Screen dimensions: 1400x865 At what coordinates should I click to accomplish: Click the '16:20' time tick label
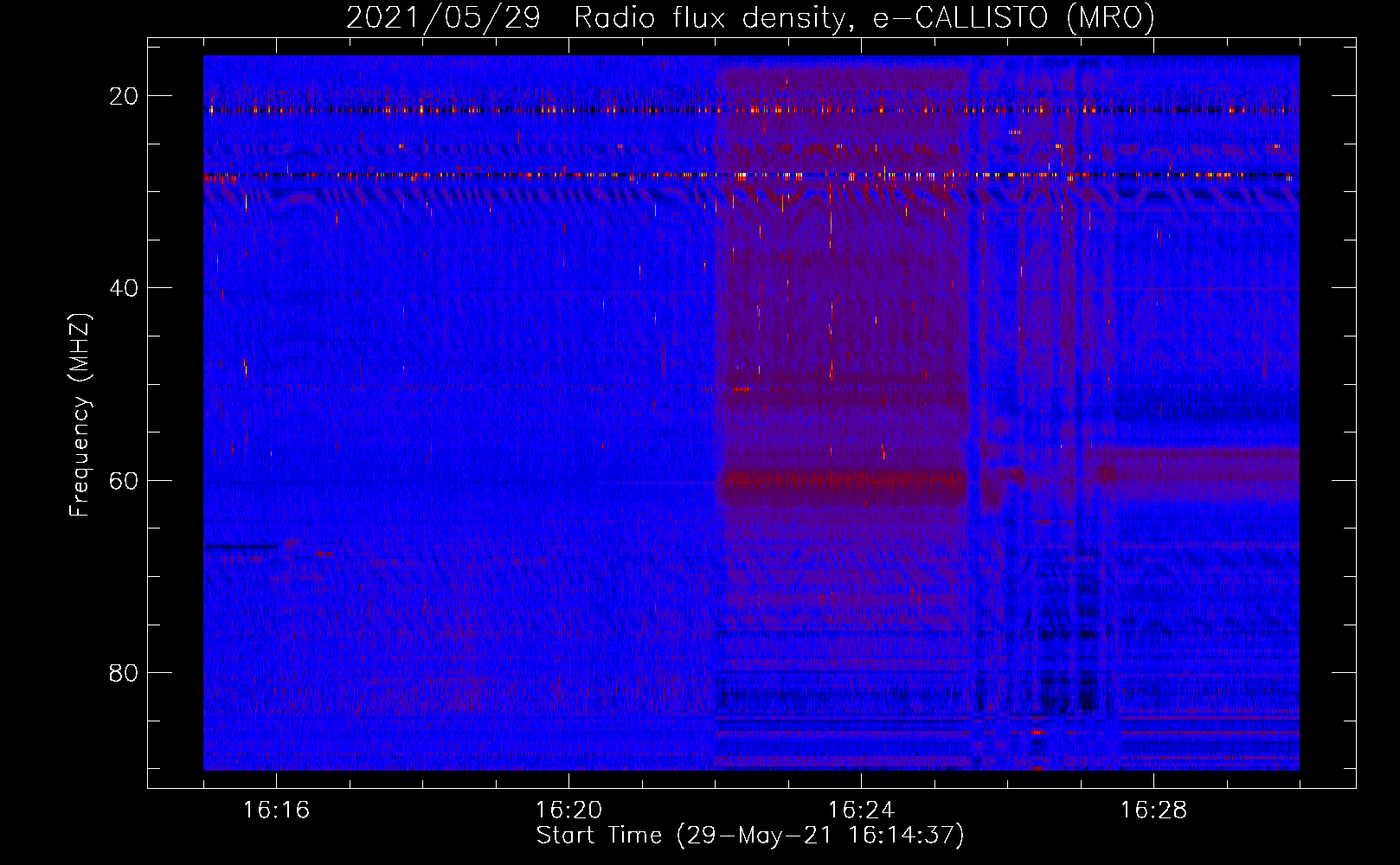coord(568,811)
